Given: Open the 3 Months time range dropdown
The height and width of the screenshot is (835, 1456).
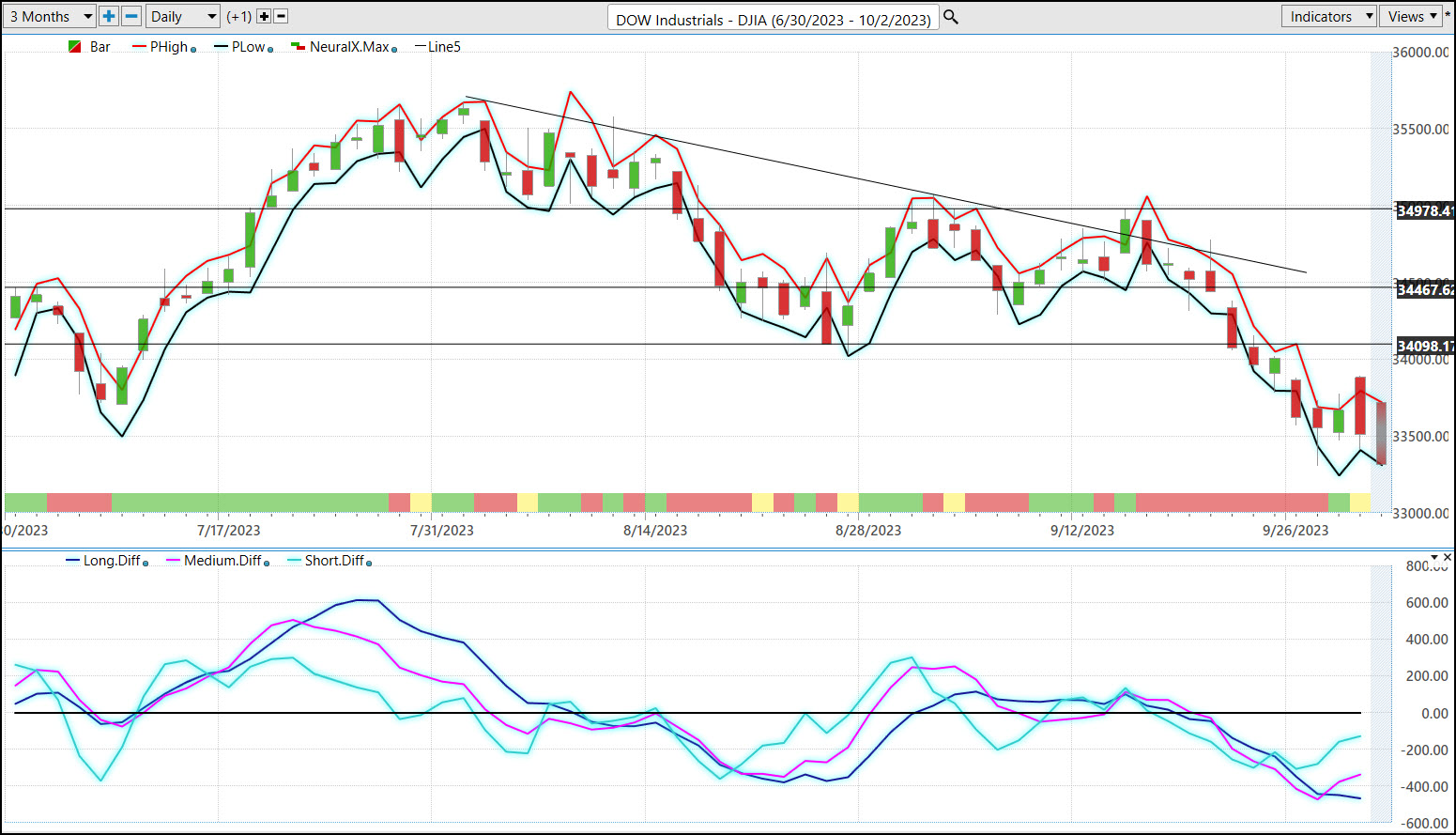Looking at the screenshot, I should pyautogui.click(x=50, y=16).
